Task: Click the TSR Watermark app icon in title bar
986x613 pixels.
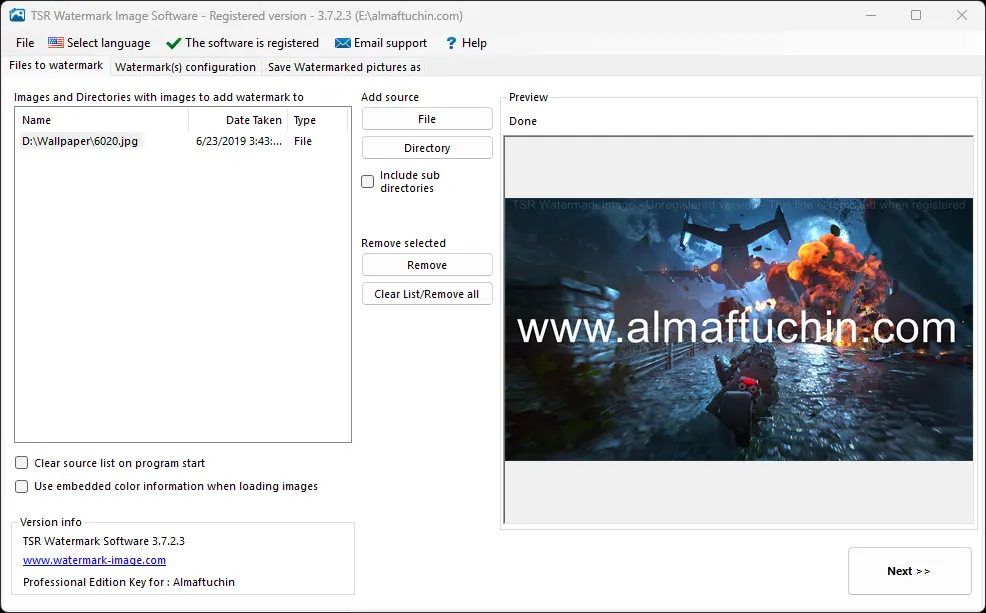Action: coord(18,15)
